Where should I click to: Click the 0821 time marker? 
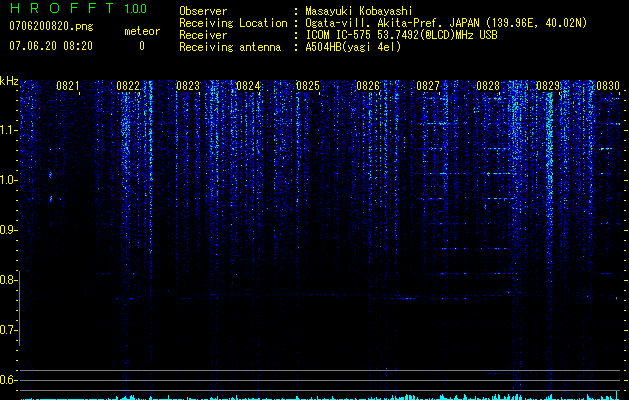(x=68, y=86)
